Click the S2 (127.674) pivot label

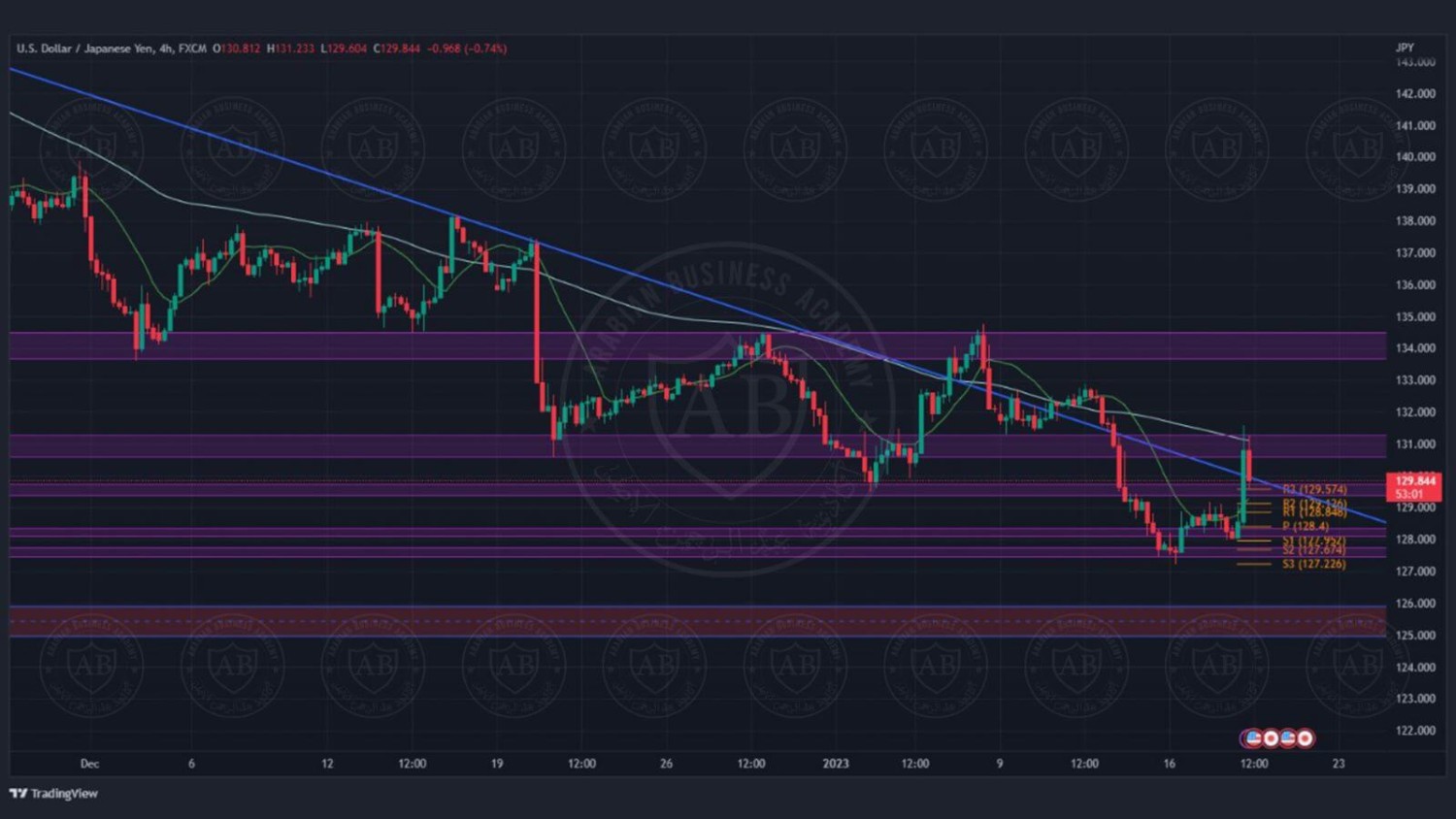1314,550
